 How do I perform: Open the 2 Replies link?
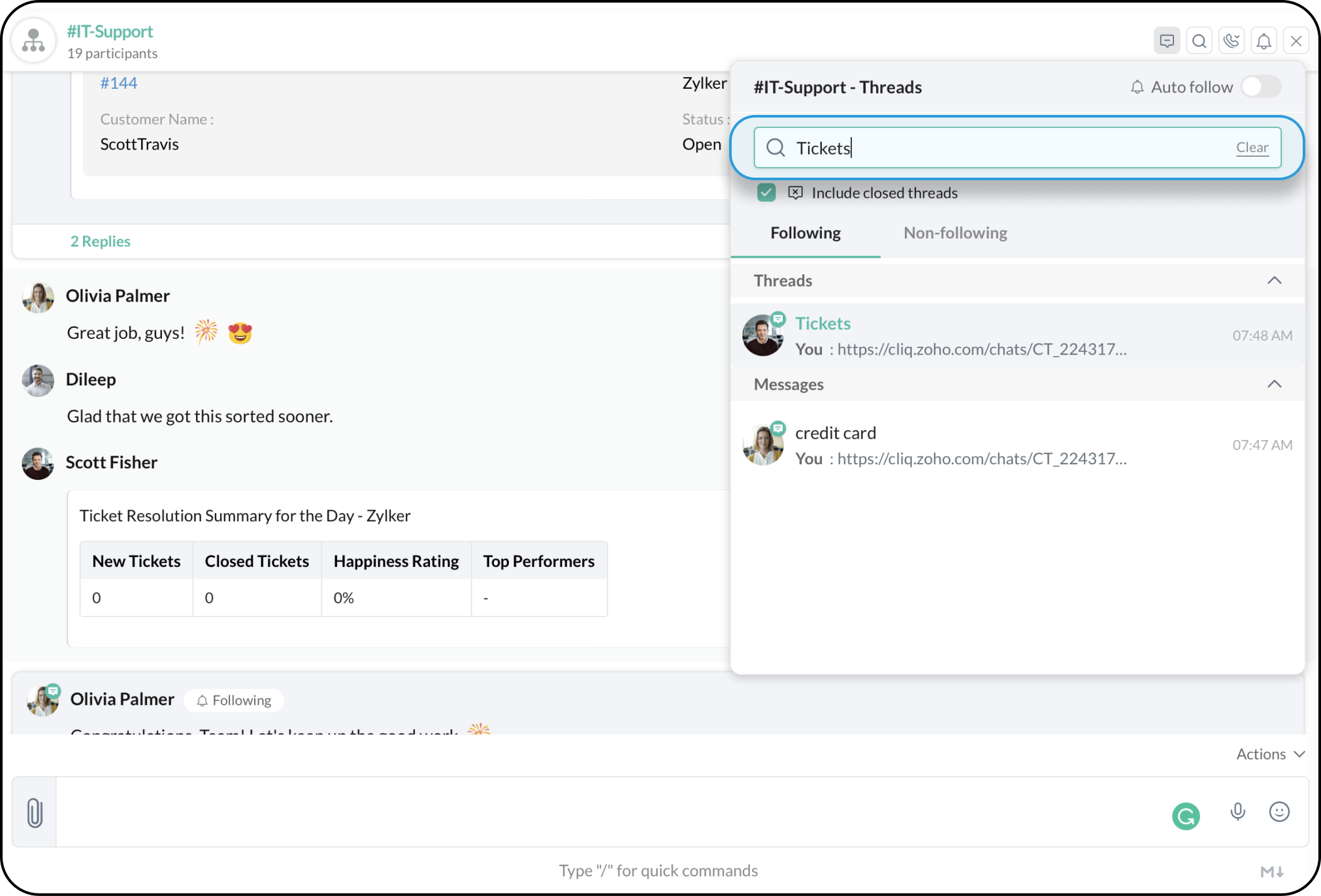click(101, 242)
